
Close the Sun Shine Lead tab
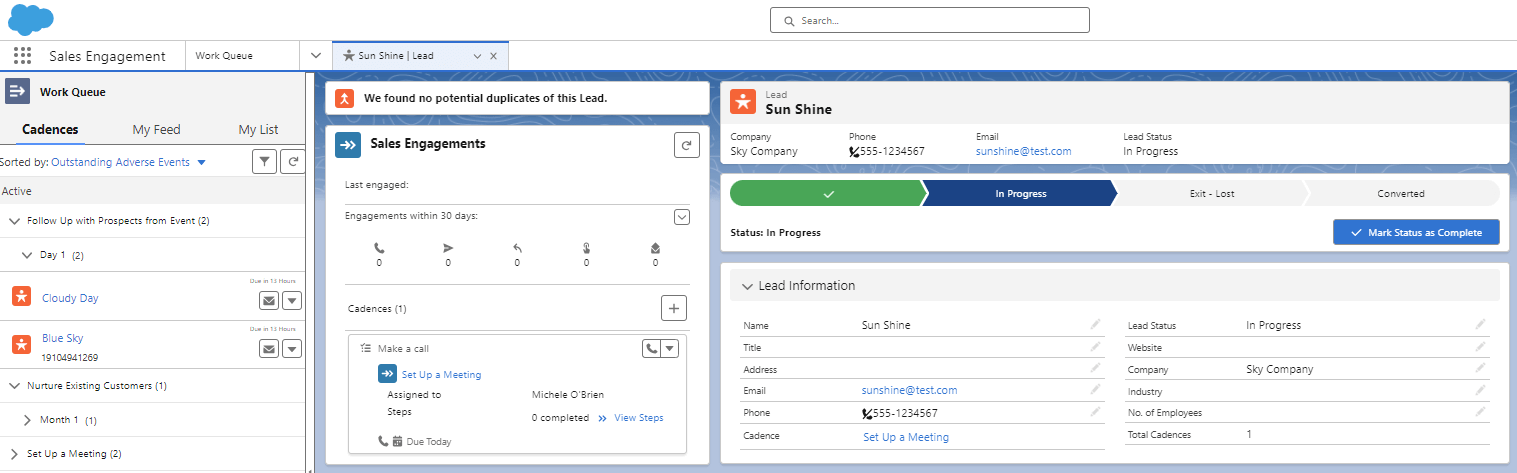[493, 56]
